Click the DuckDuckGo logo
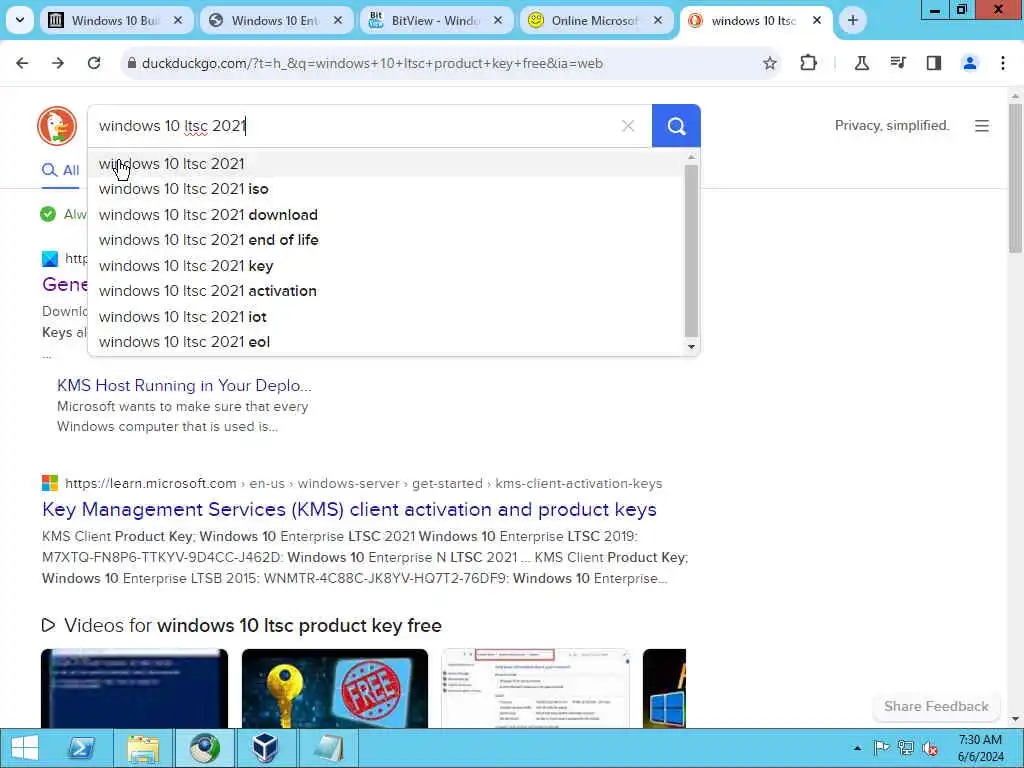 (x=57, y=125)
